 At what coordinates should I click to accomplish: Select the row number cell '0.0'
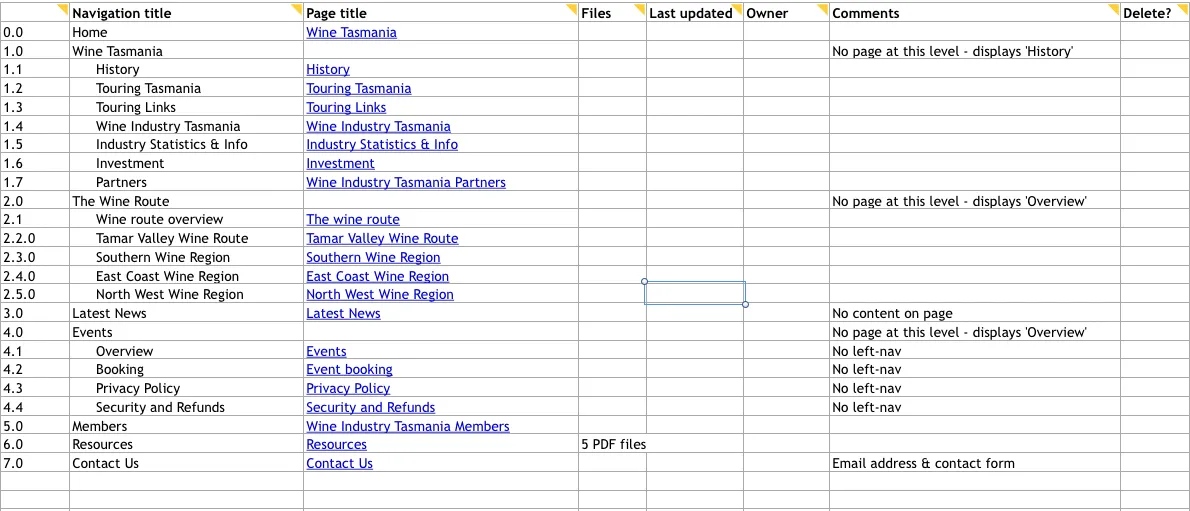(x=35, y=32)
